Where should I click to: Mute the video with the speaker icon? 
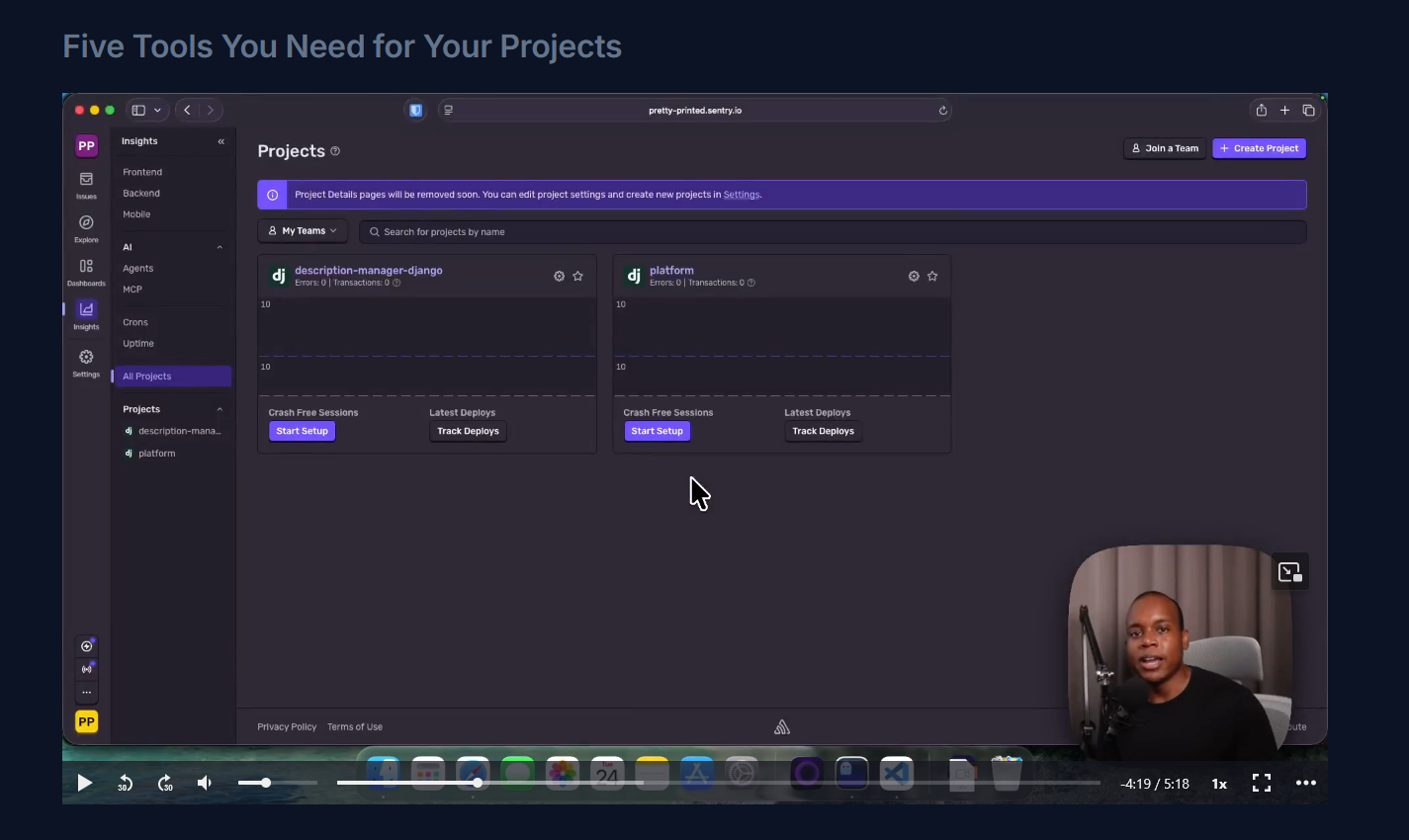(x=205, y=783)
